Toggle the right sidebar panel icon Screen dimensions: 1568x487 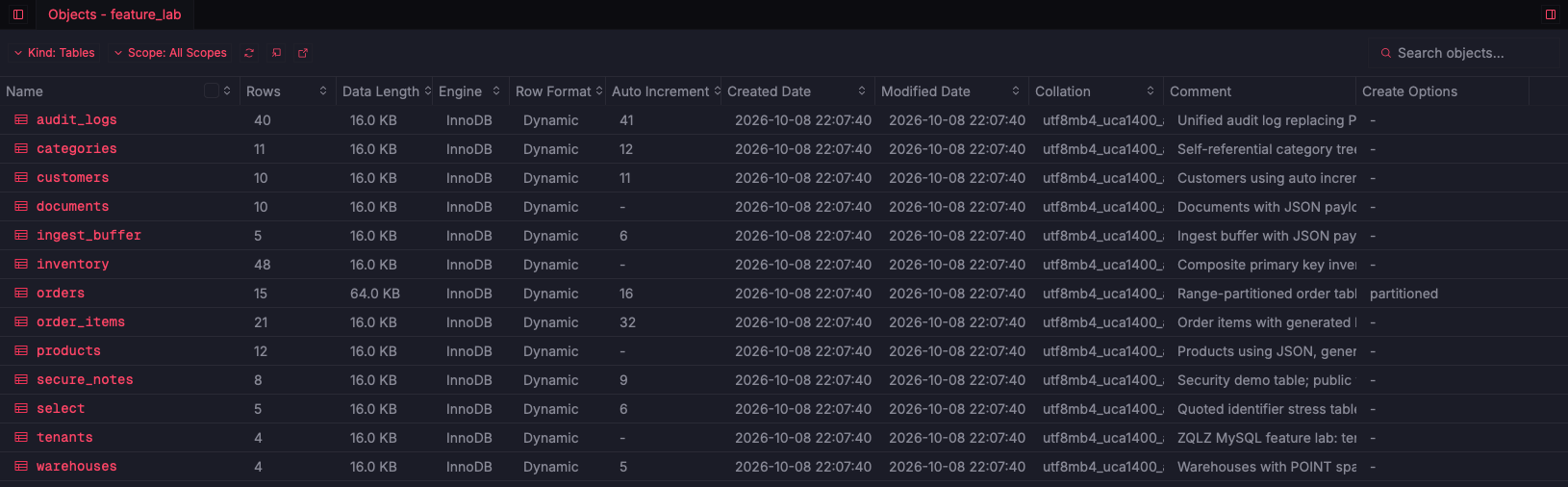pyautogui.click(x=1551, y=14)
